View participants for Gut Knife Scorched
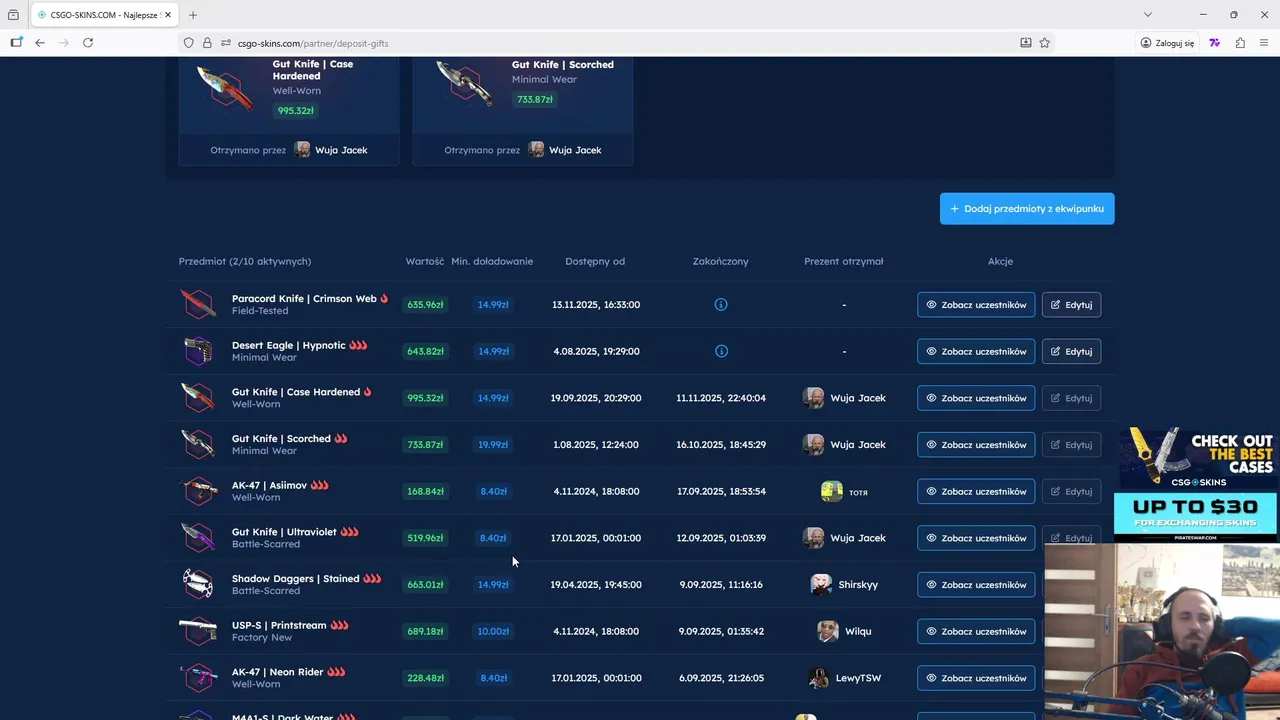Screen dimensions: 1280x720 [976, 444]
